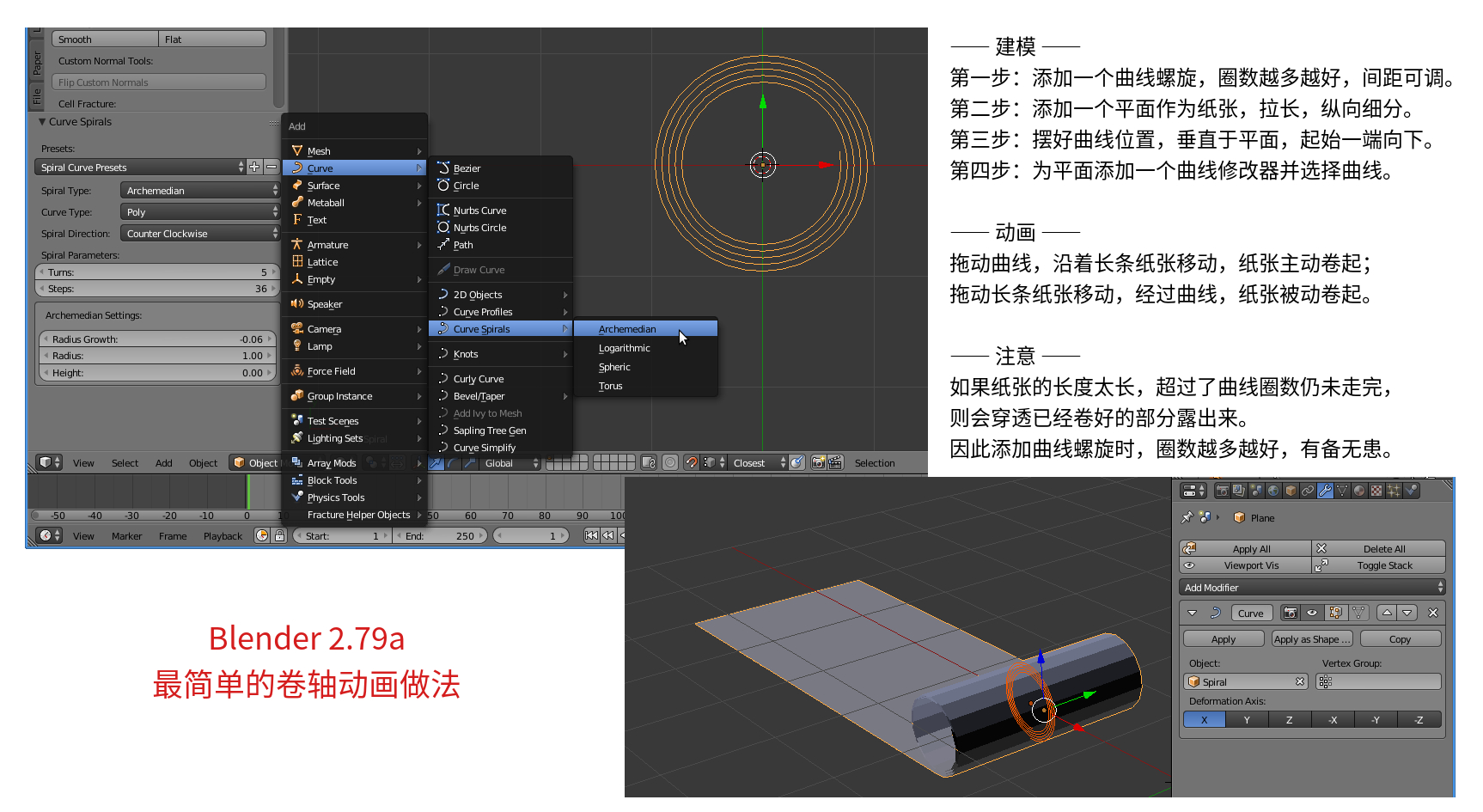This screenshot has height=812, width=1483.
Task: Collapse the Curve modifier panel triangle
Action: (1192, 613)
